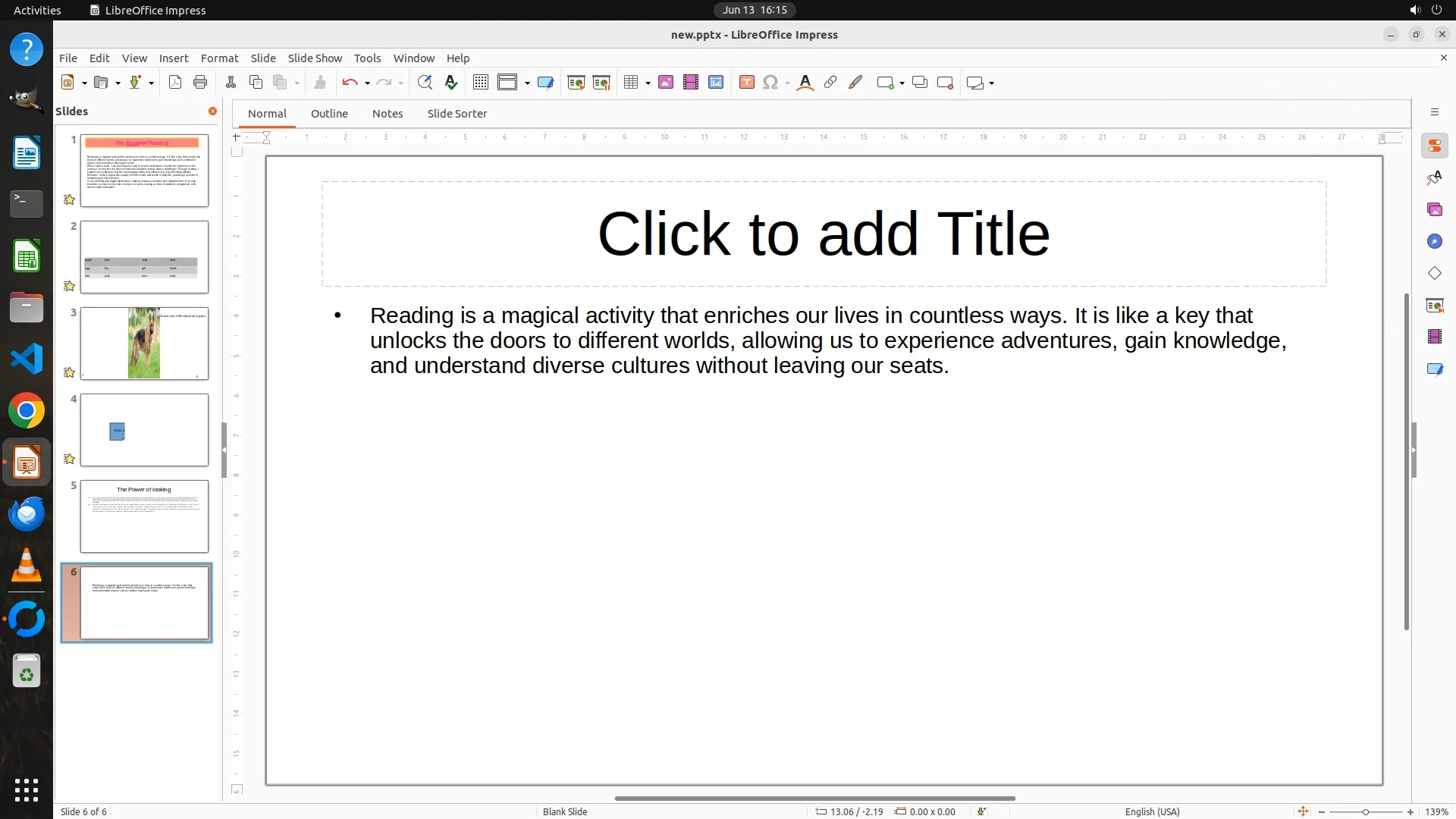Click the 'Click to add Title' placeholder
Viewport: 1456px width, 819px height.
point(824,234)
